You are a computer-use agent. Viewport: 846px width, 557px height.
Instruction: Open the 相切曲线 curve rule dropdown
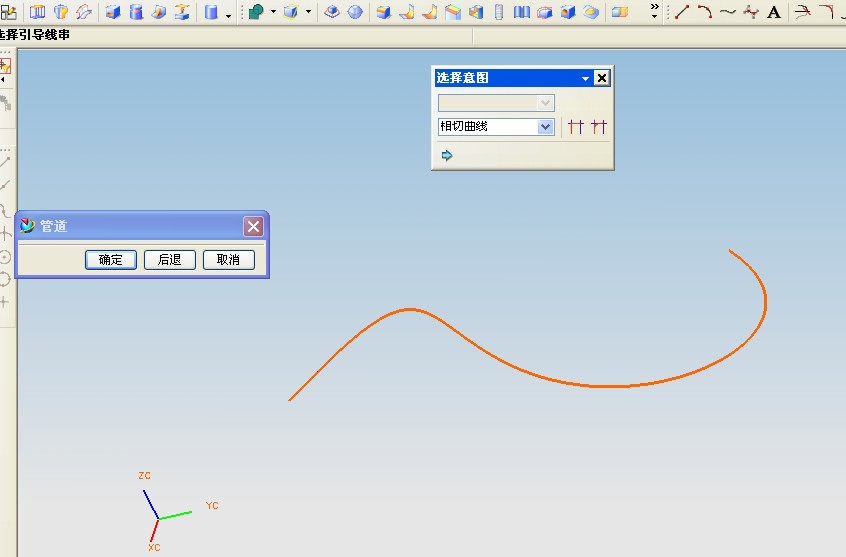point(545,127)
